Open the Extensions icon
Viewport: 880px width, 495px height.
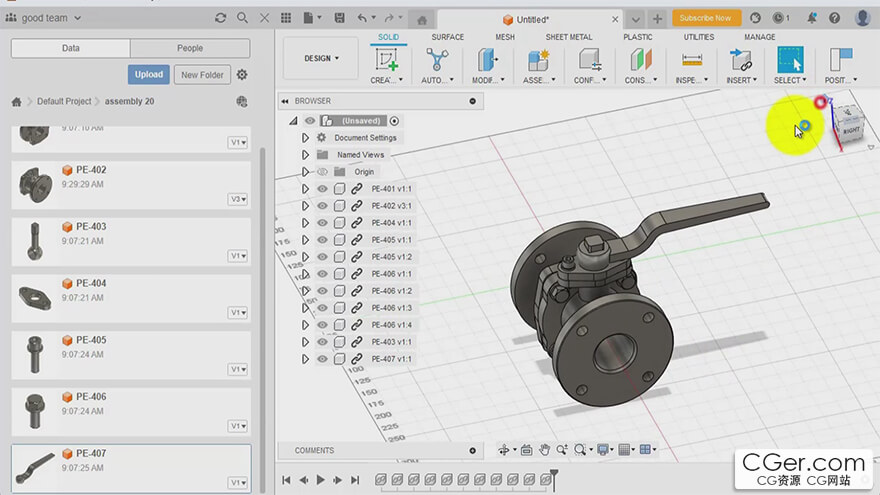(x=755, y=18)
